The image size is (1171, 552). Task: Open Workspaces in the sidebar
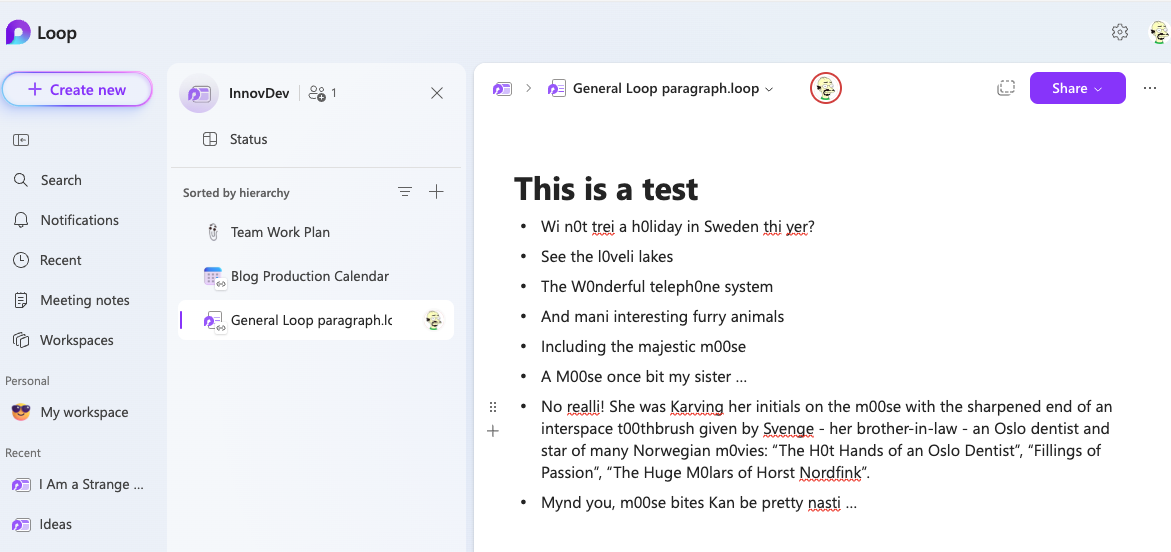tap(76, 340)
